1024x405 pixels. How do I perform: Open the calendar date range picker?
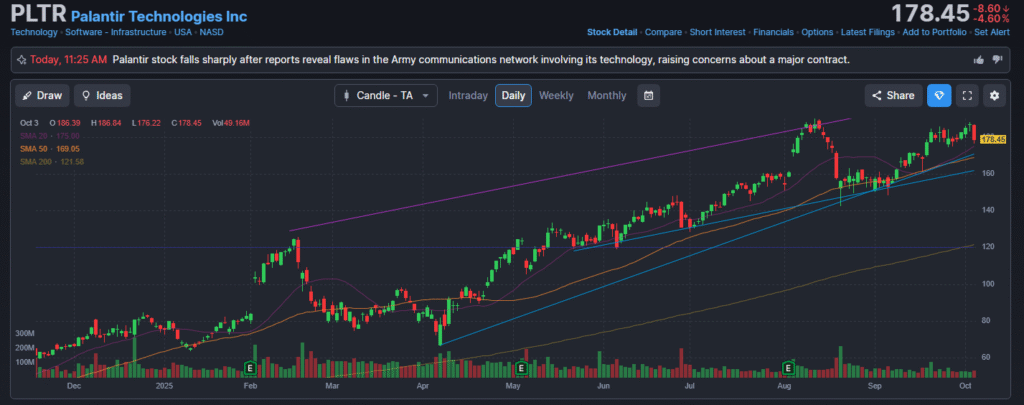(649, 96)
